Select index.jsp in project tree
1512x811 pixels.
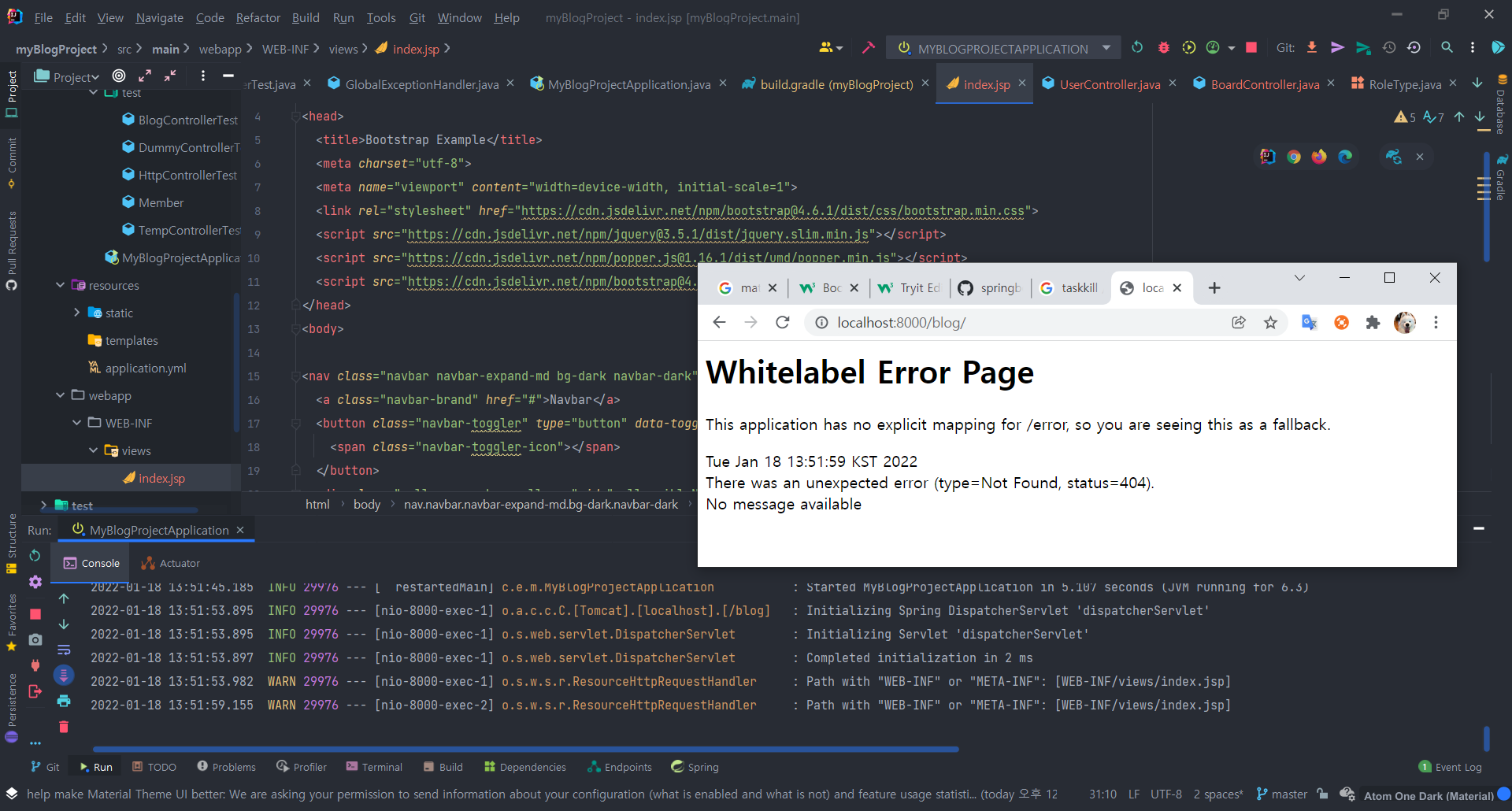pyautogui.click(x=154, y=478)
